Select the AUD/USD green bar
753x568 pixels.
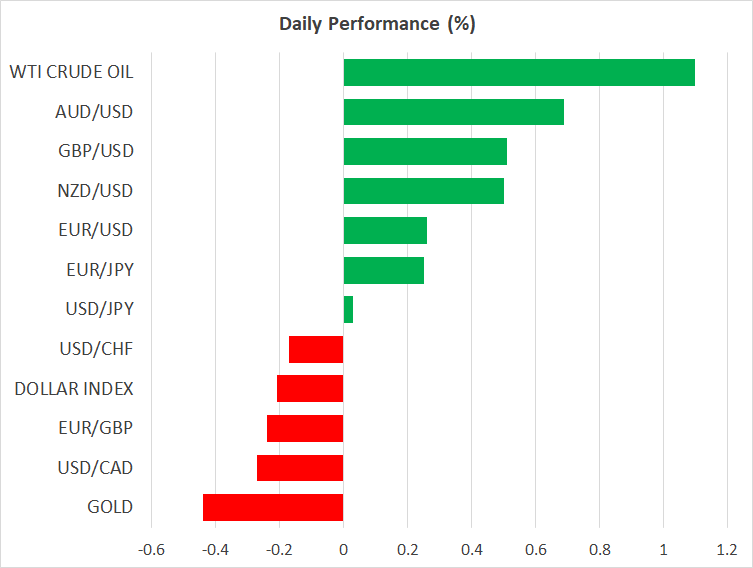click(453, 112)
